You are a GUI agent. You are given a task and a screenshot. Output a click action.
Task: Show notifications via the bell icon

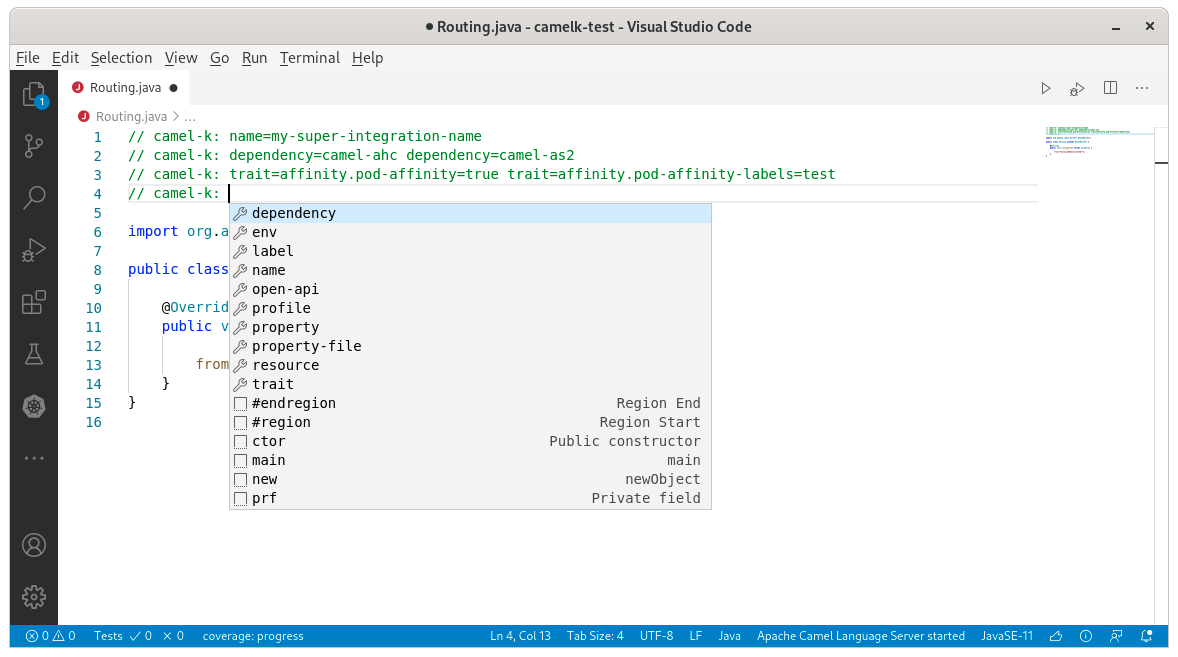pyautogui.click(x=1148, y=636)
